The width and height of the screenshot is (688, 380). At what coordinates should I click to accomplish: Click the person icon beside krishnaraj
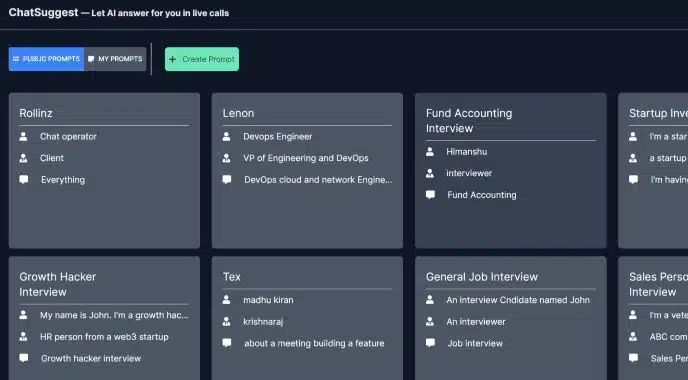click(x=226, y=322)
